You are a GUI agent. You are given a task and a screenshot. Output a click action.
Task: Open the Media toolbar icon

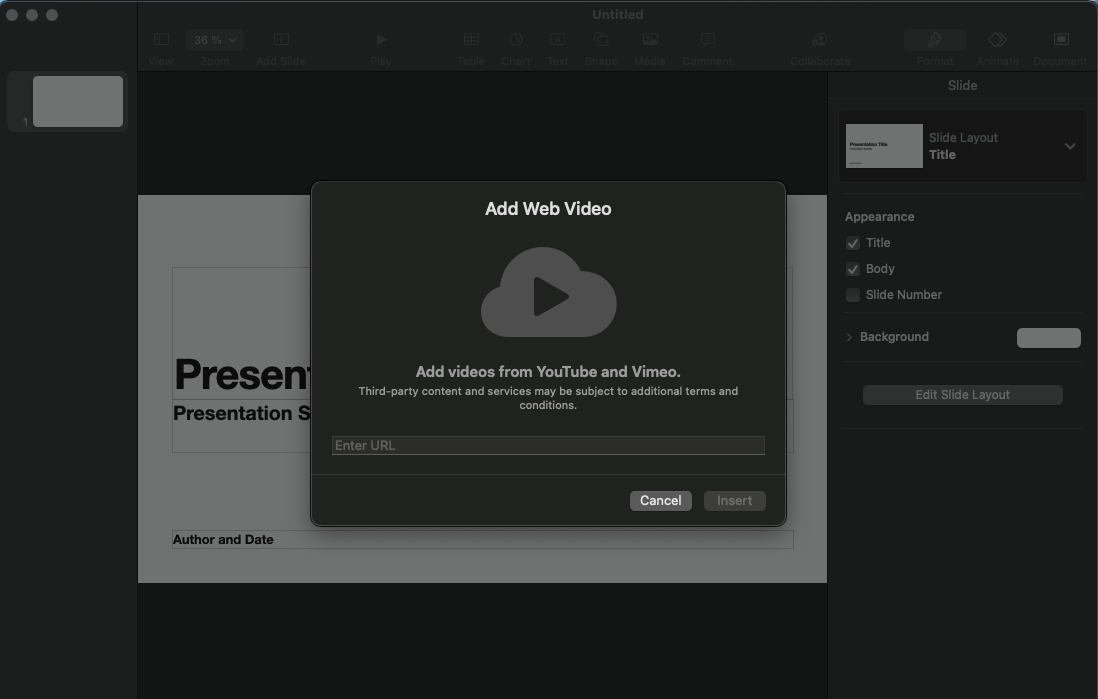pyautogui.click(x=650, y=40)
